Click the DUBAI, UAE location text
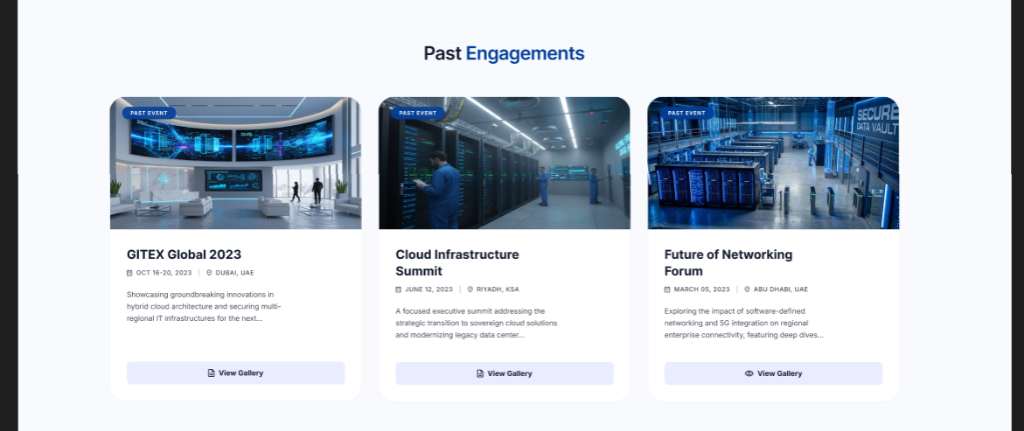The width and height of the screenshot is (1024, 431). coord(235,273)
